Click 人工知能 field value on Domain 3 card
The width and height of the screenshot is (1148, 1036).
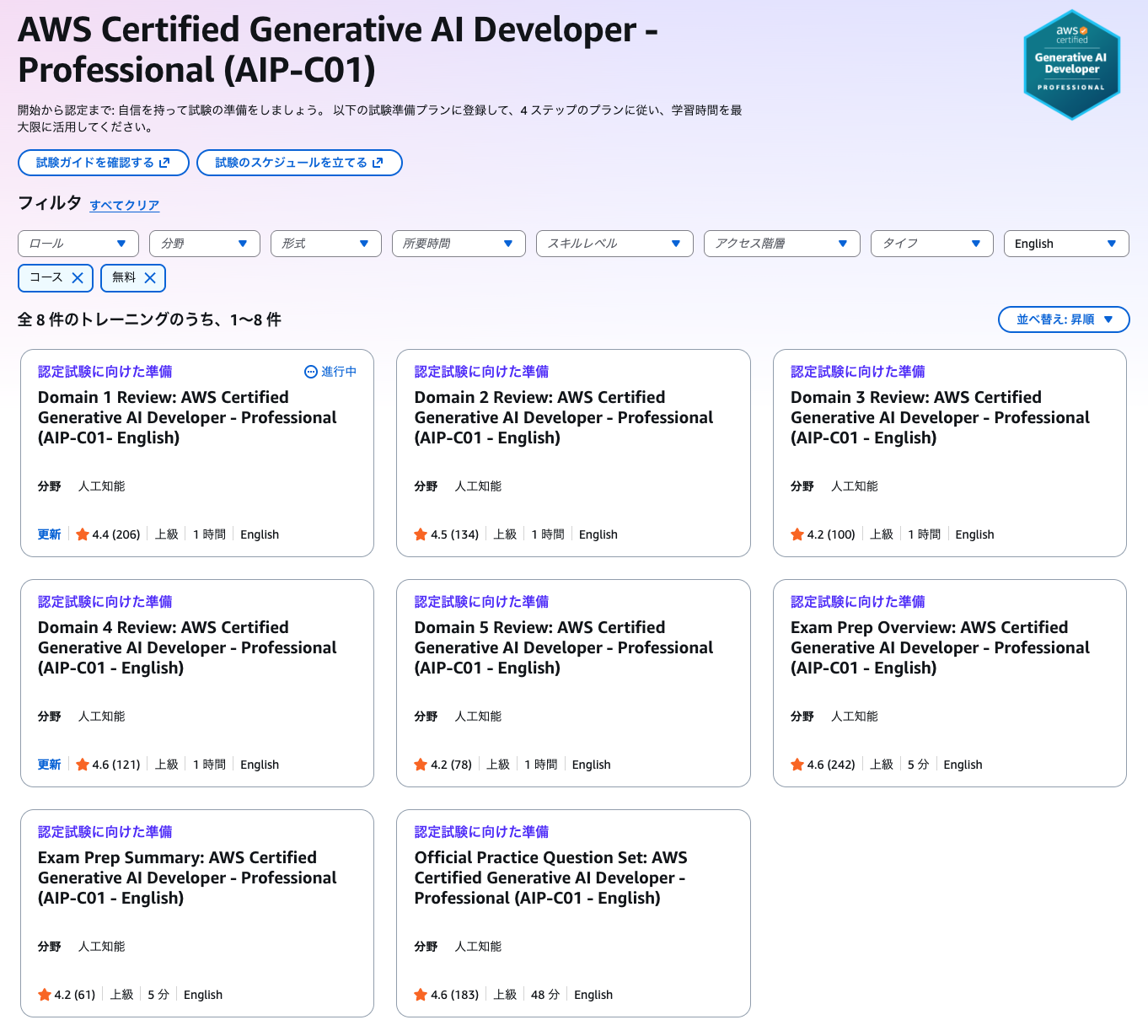click(x=855, y=486)
